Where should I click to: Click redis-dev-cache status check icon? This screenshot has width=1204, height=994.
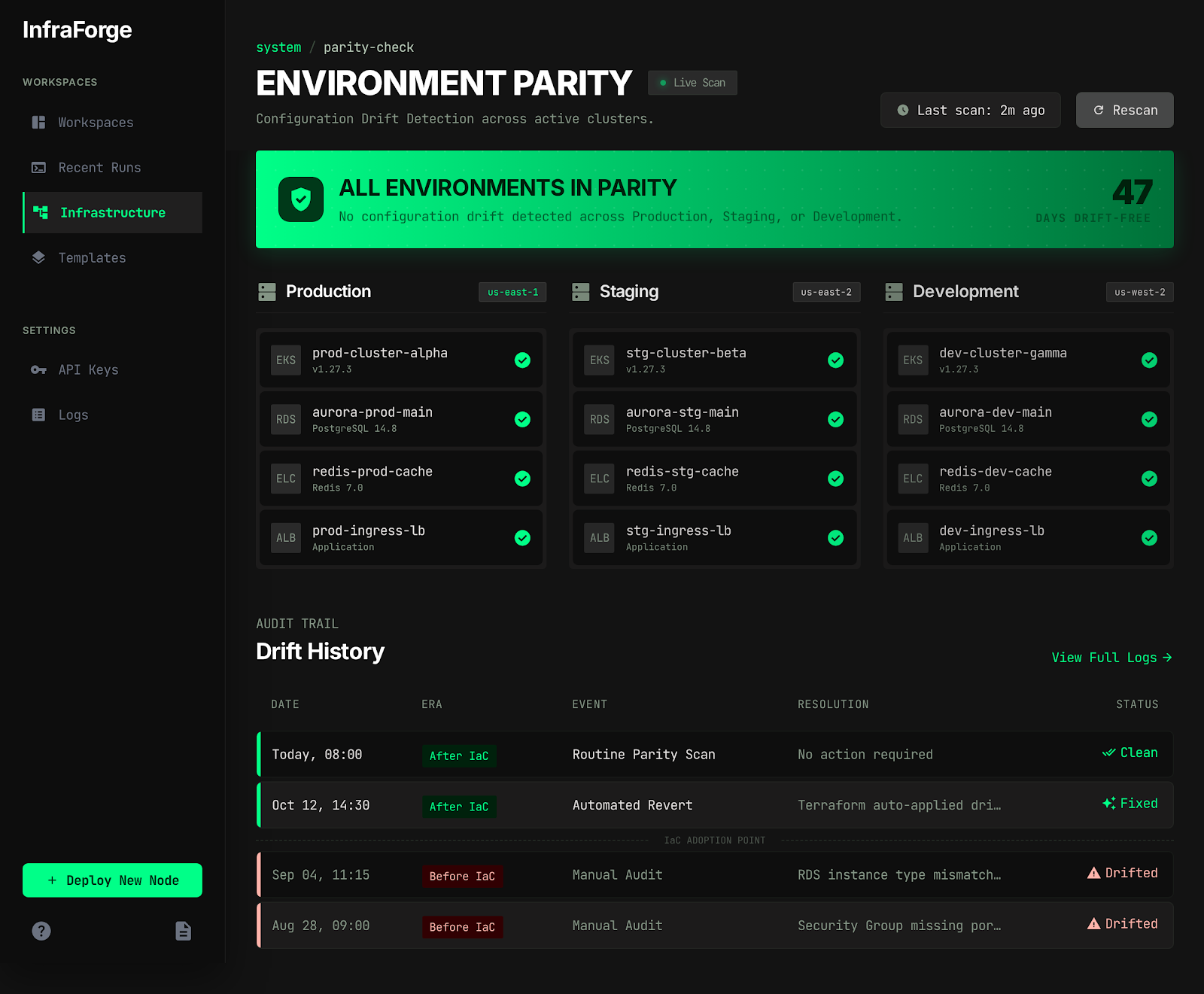pos(1149,479)
